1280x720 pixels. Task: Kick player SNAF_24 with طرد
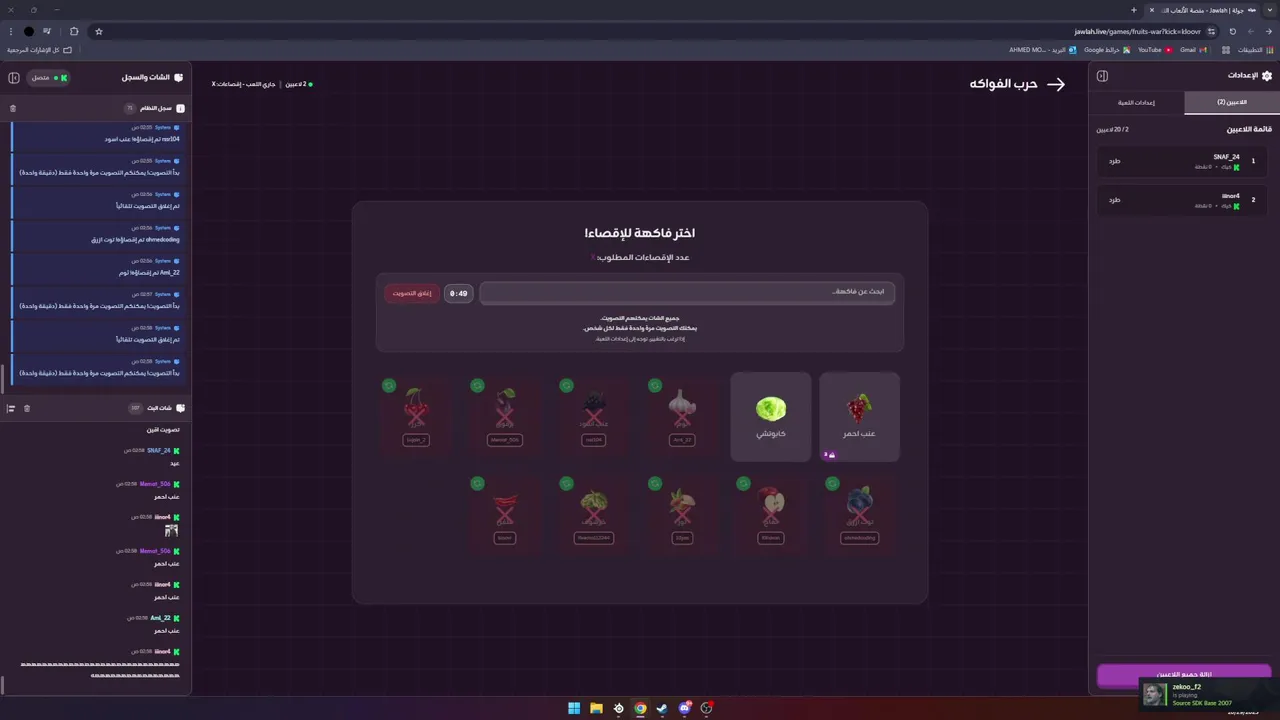coord(1114,161)
